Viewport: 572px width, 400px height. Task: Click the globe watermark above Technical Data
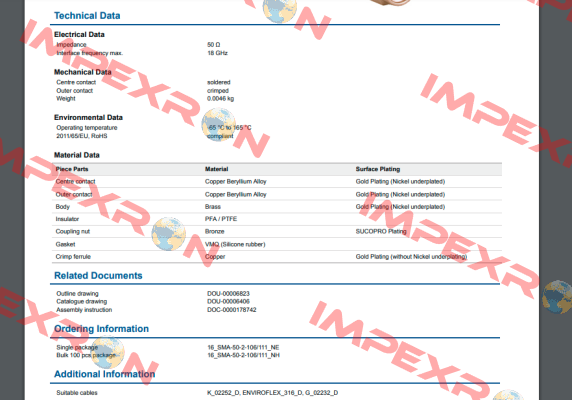pos(280,9)
